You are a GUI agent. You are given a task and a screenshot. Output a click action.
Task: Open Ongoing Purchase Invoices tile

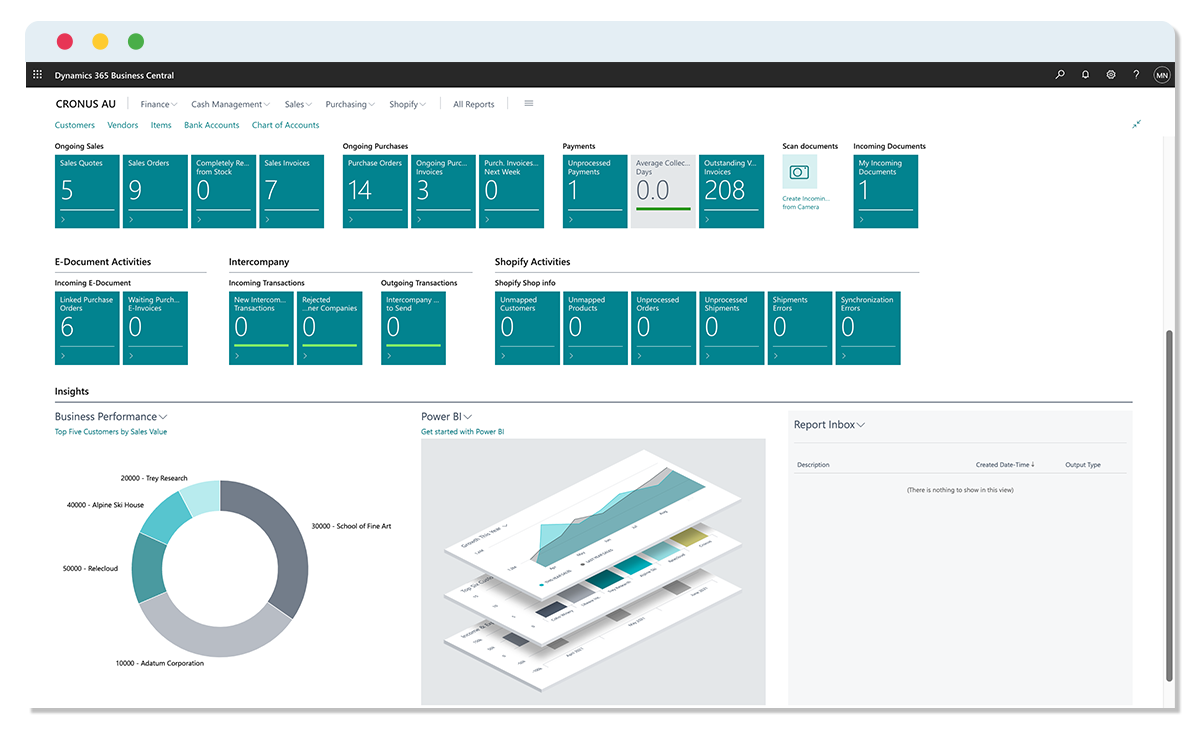click(443, 191)
